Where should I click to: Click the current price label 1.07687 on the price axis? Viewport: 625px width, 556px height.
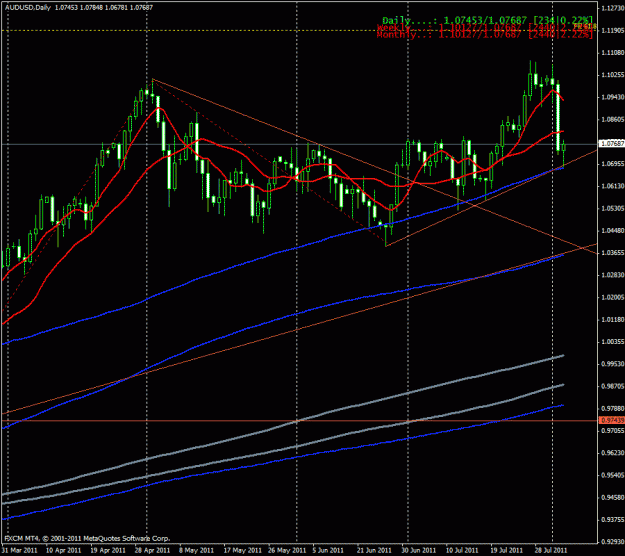point(612,143)
